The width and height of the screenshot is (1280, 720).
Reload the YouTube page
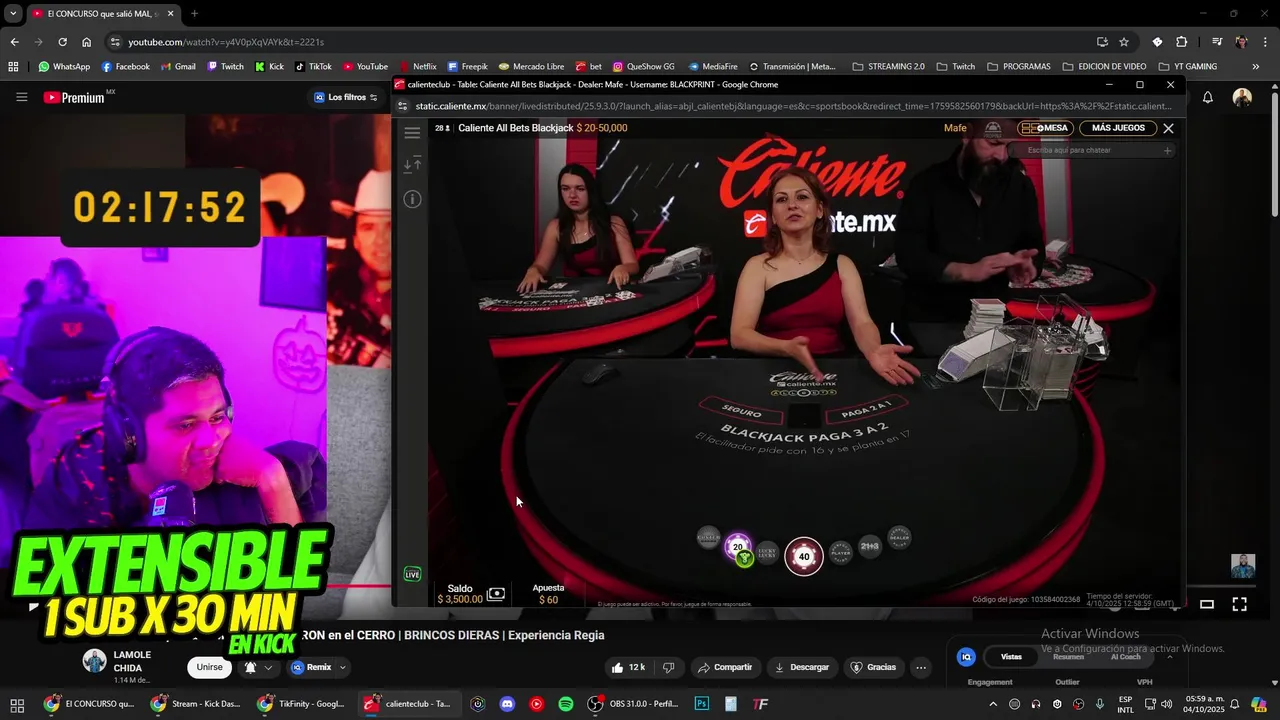[x=62, y=42]
